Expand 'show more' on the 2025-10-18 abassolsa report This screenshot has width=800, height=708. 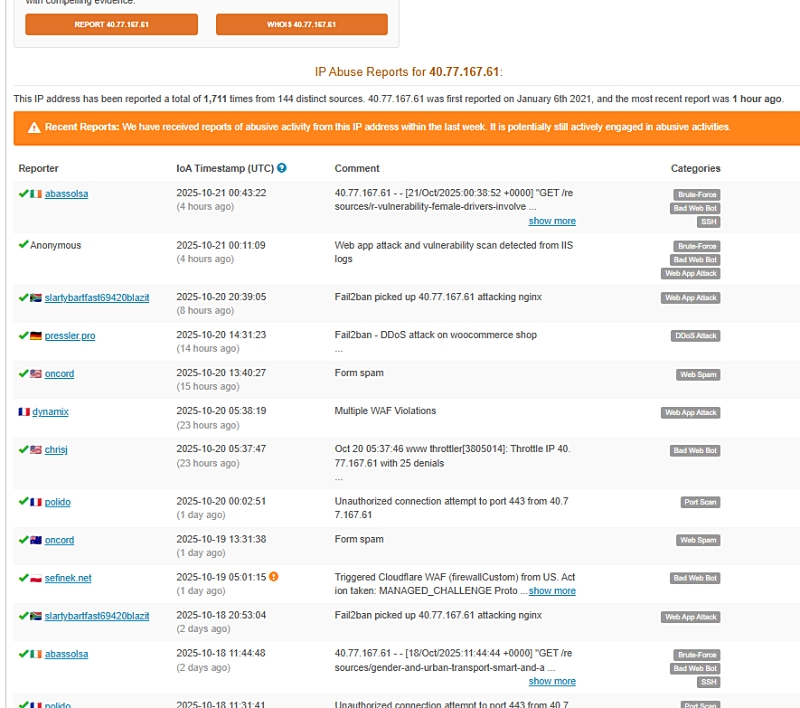pyautogui.click(x=552, y=681)
